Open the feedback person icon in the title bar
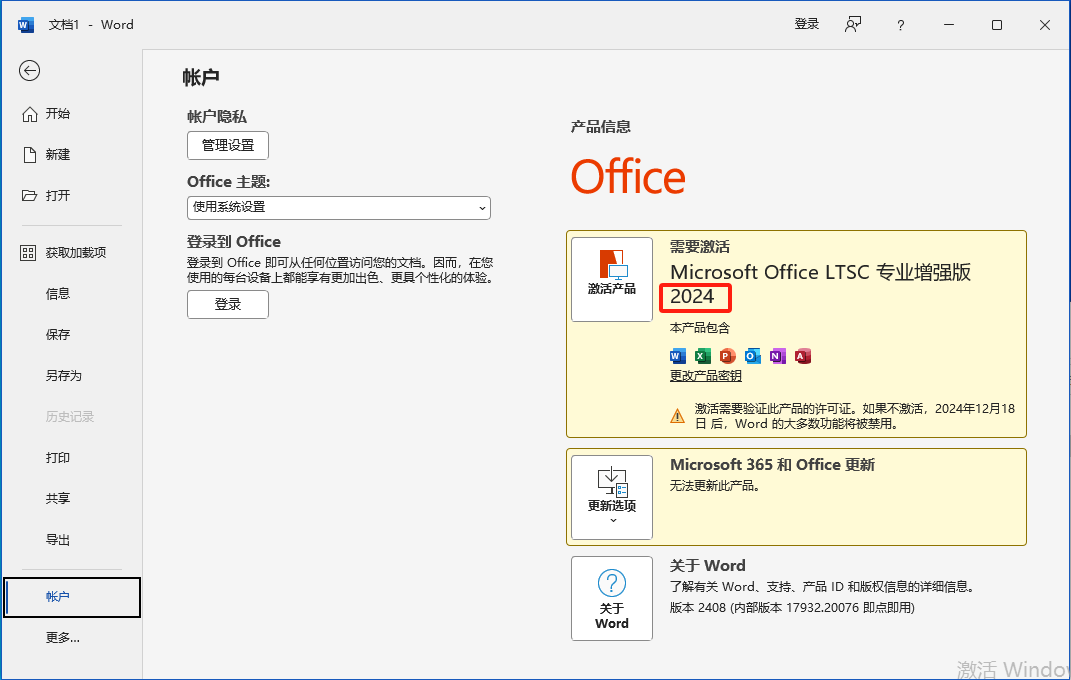 tap(852, 25)
